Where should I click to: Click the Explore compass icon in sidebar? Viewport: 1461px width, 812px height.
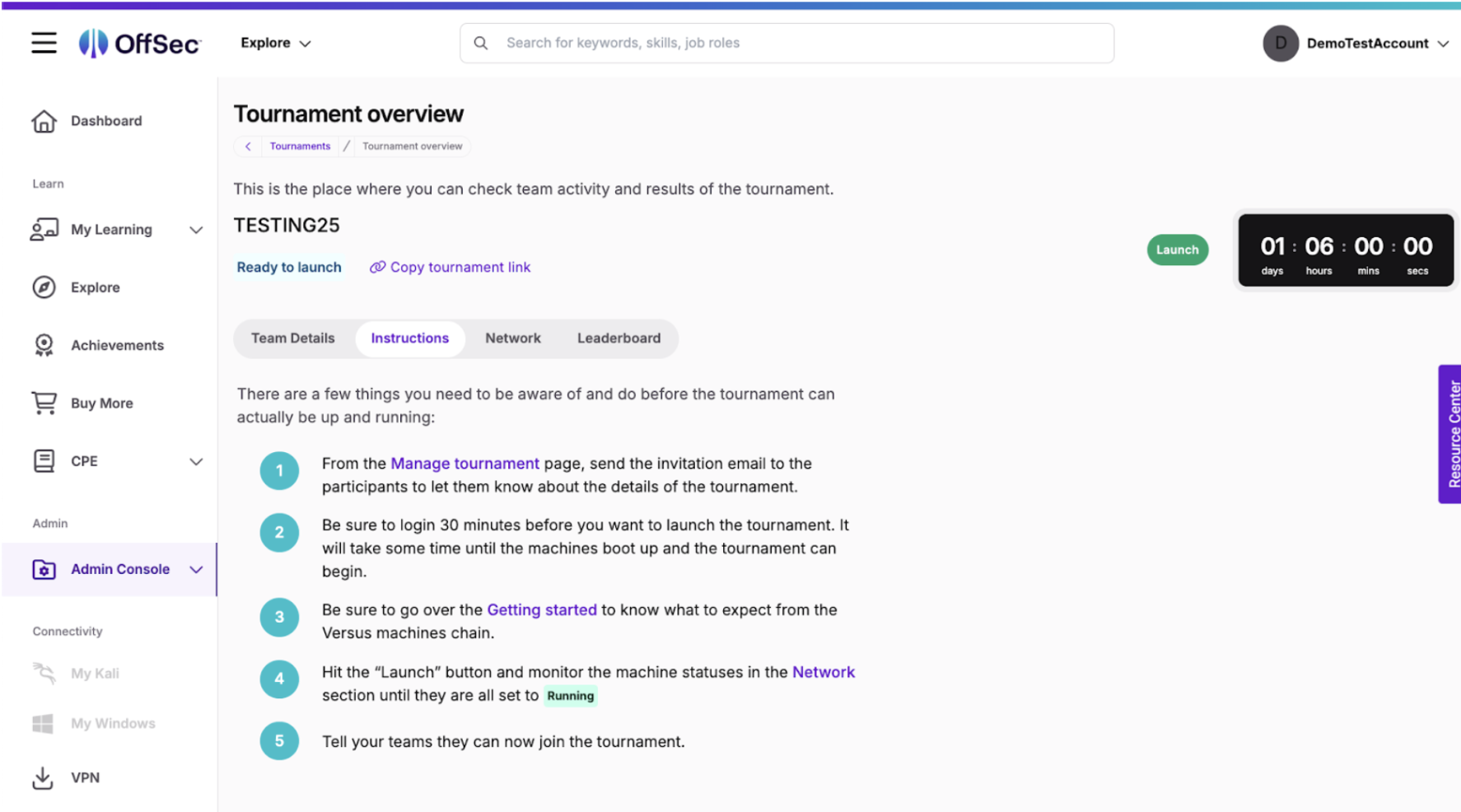point(44,287)
